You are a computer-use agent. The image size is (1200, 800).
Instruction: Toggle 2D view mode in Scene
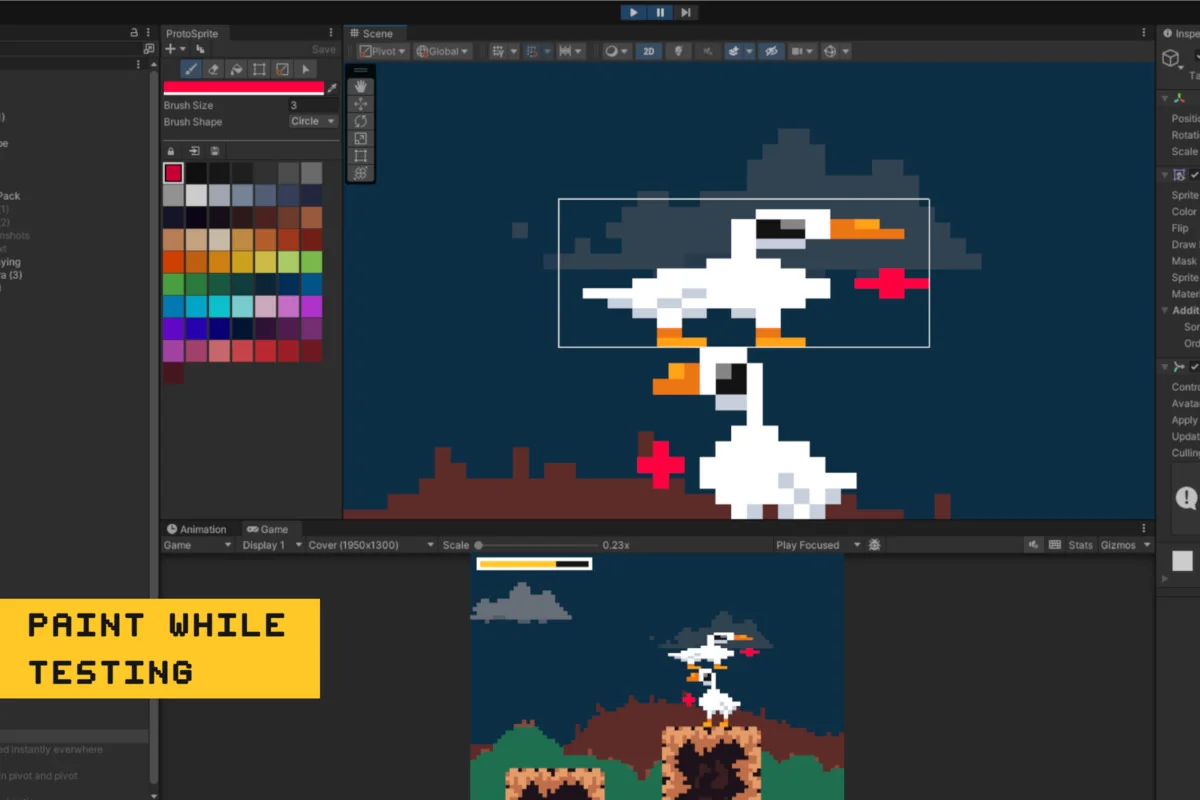point(649,51)
